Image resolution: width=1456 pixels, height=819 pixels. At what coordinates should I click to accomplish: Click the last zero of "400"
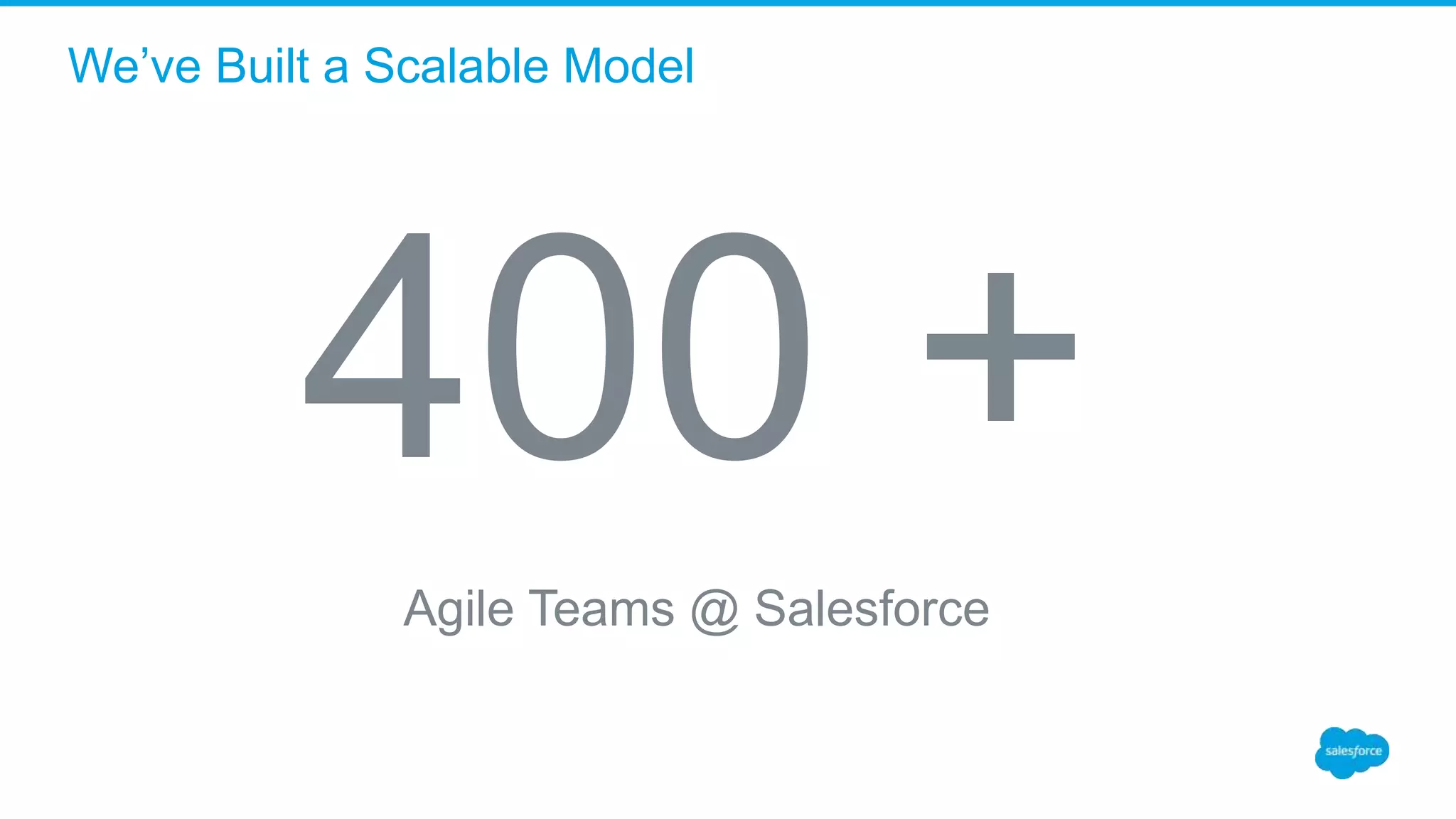click(734, 346)
